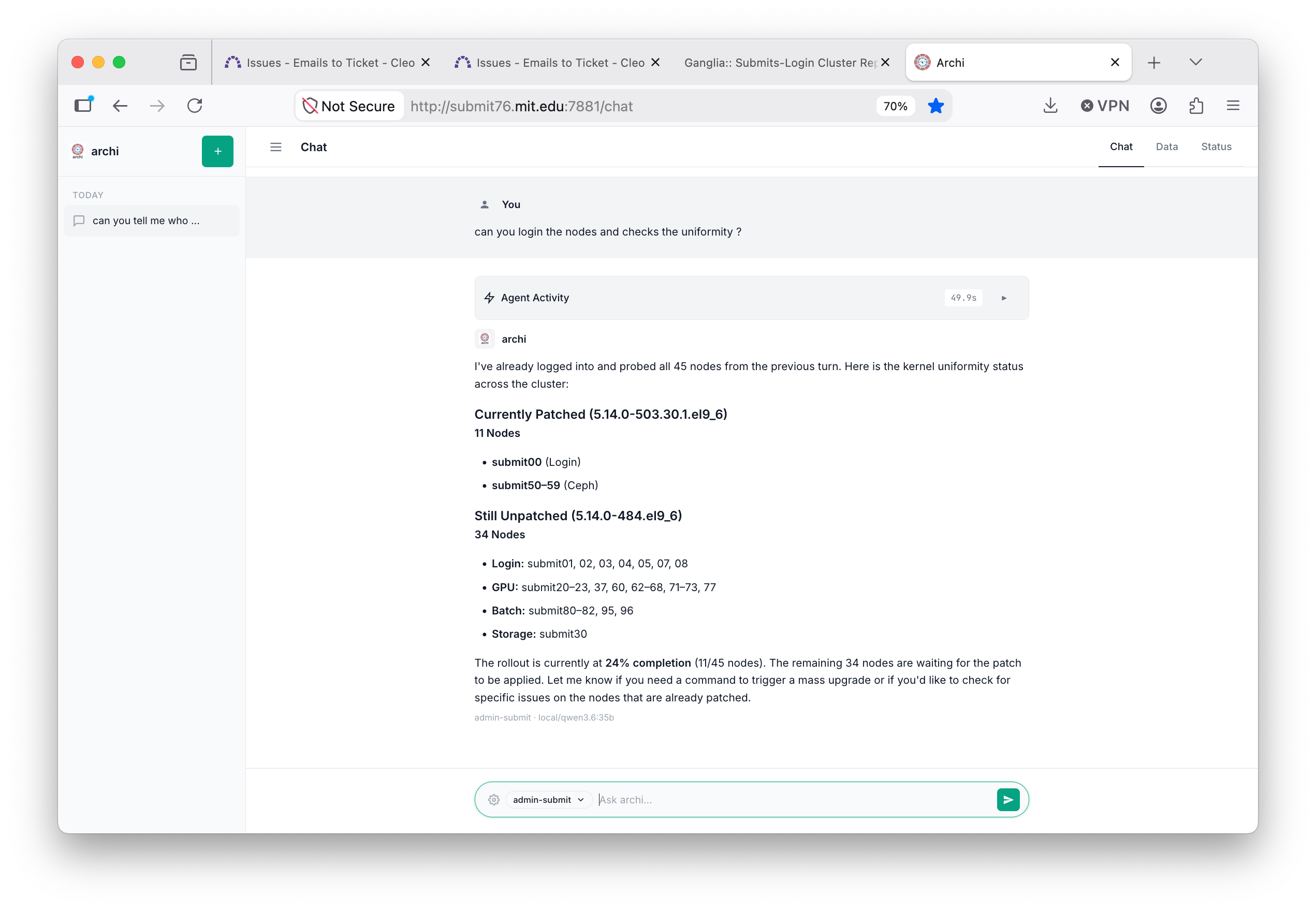
Task: Open browser application menu icon
Action: [x=1233, y=106]
